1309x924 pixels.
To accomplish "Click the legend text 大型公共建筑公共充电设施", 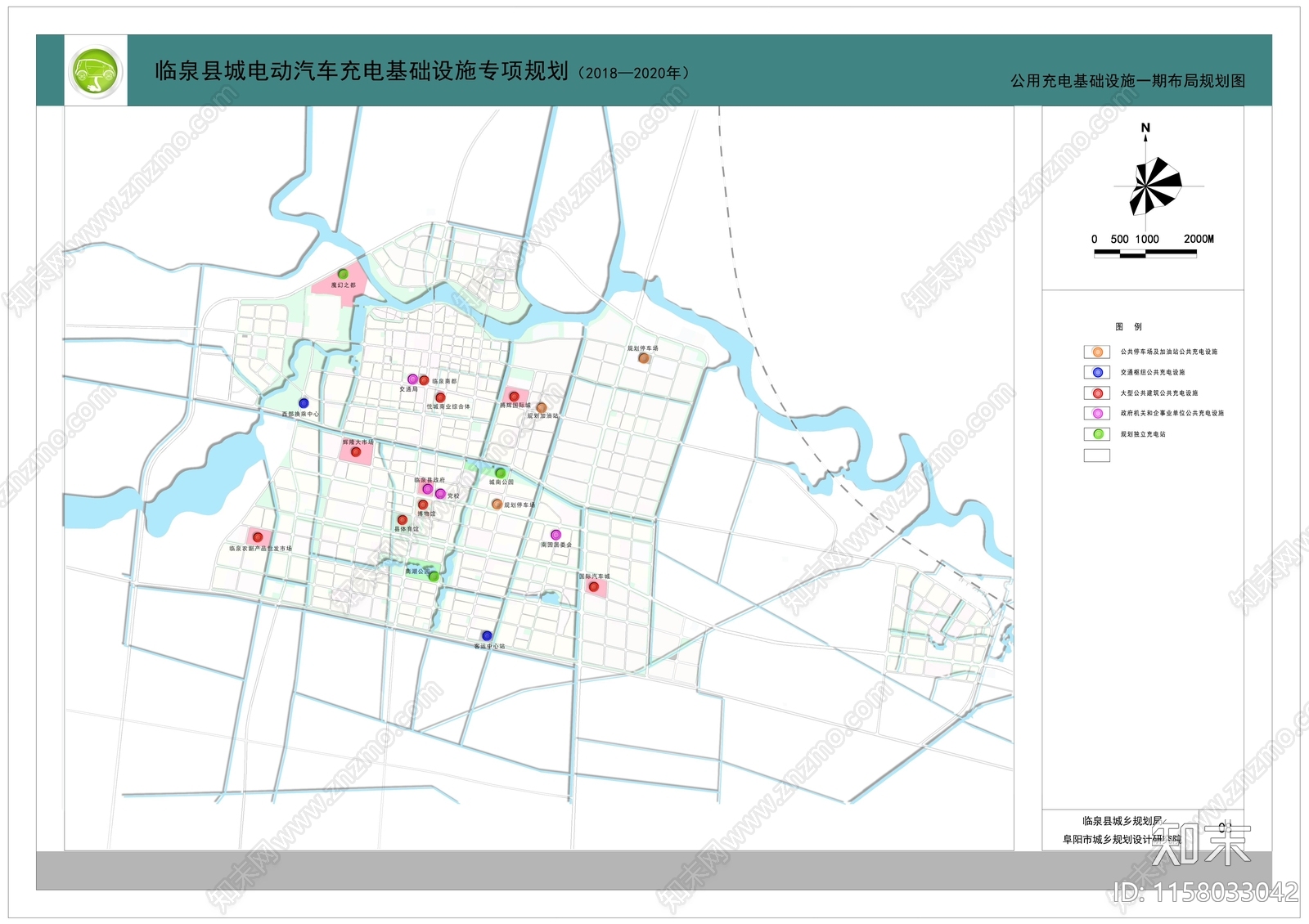I will pyautogui.click(x=1159, y=393).
